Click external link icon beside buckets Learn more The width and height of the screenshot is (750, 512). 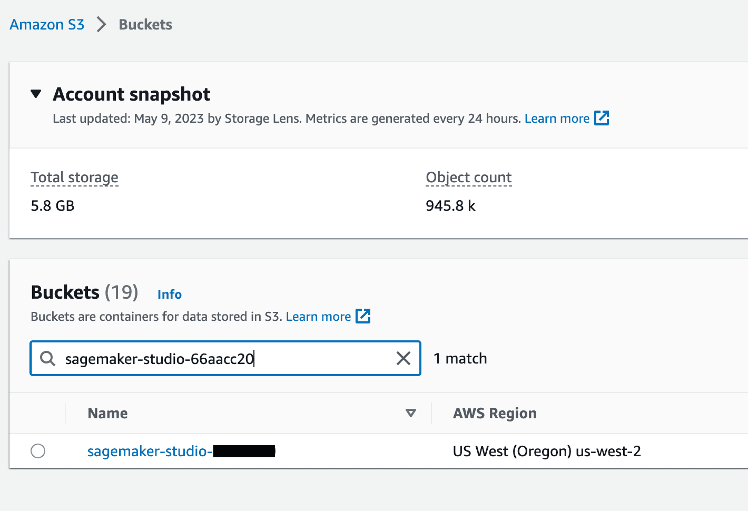point(363,316)
